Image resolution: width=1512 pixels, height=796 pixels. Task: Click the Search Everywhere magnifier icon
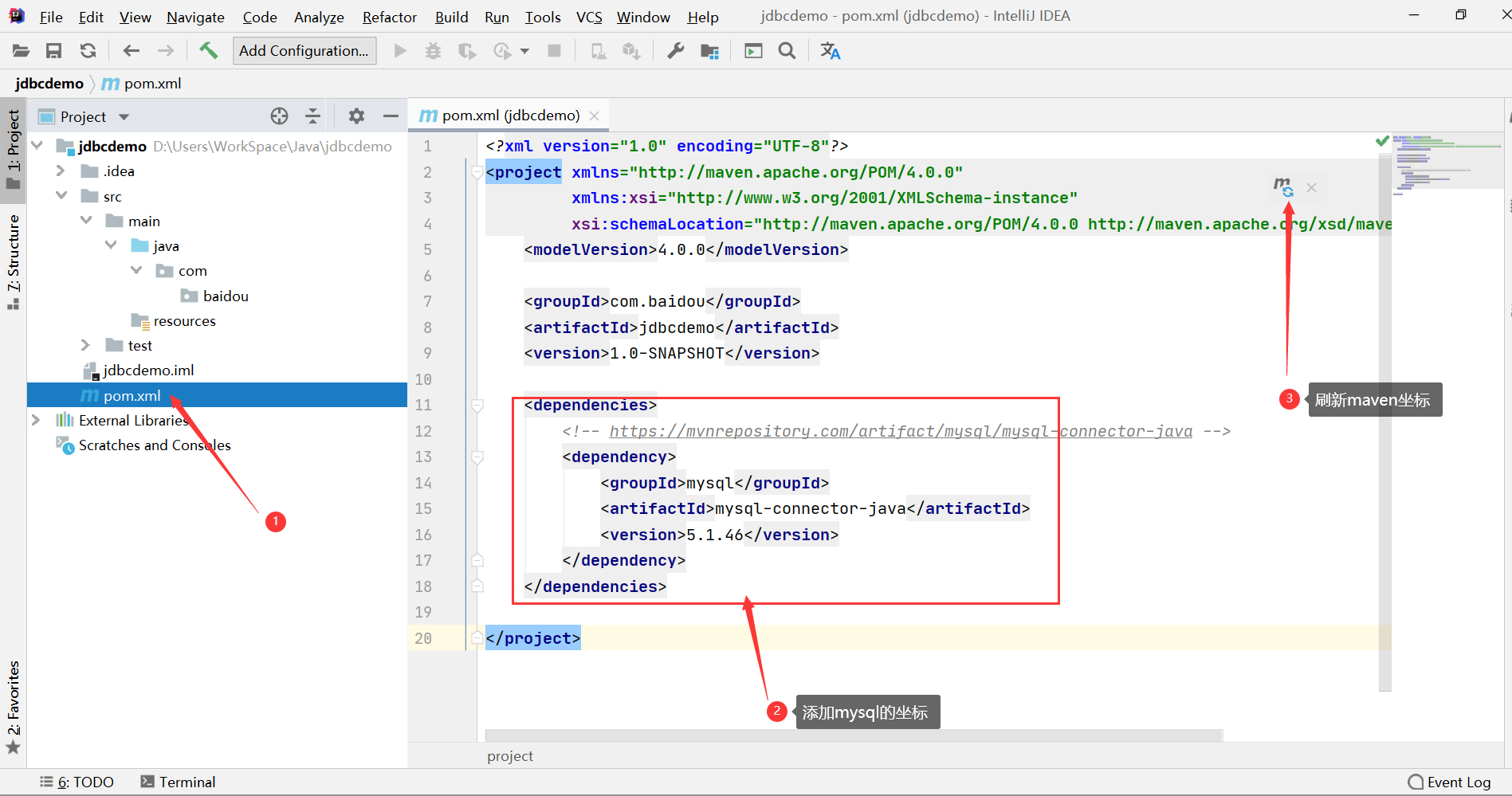tap(787, 51)
